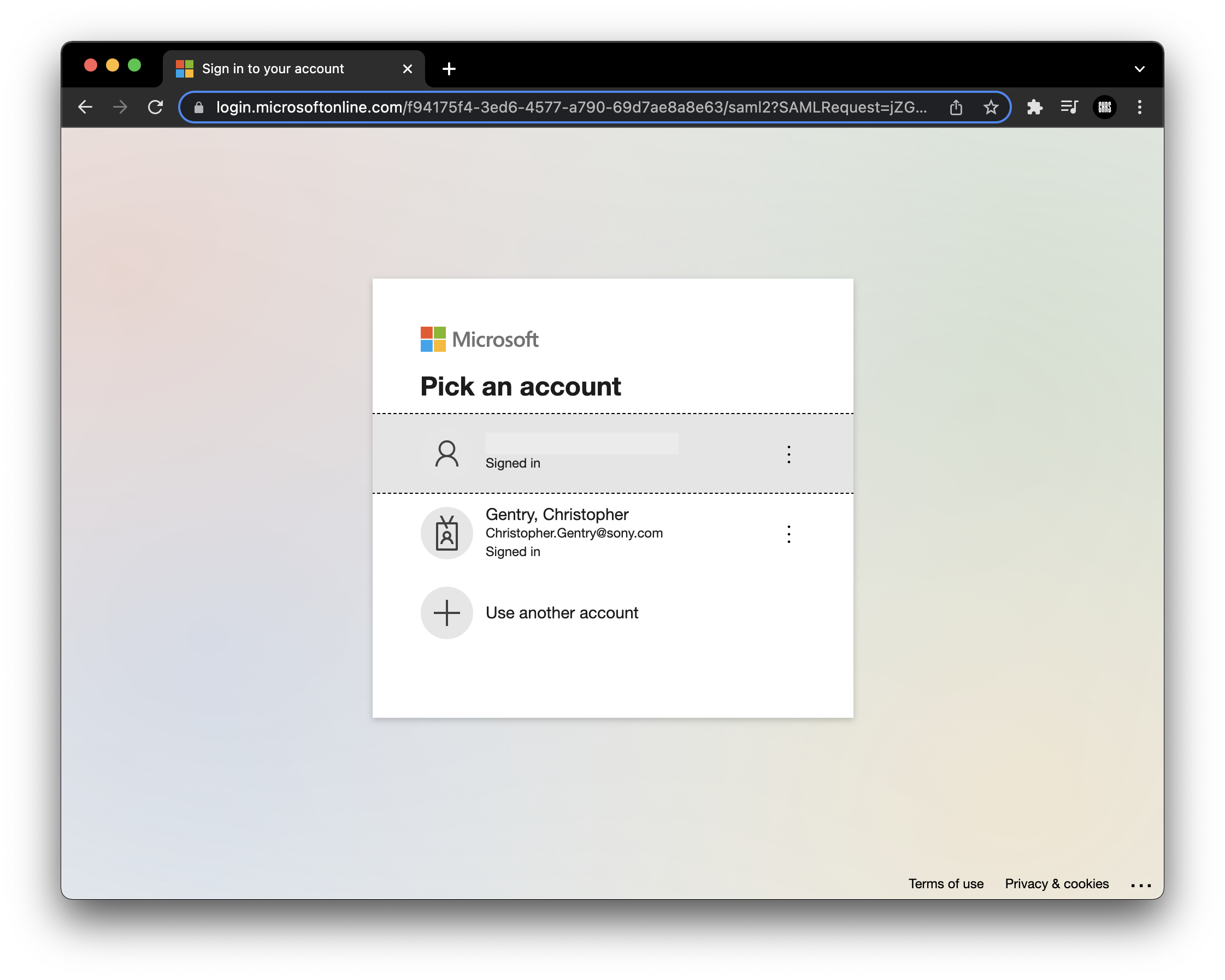Go back to previous page
Image resolution: width=1225 pixels, height=980 pixels.
tap(85, 107)
